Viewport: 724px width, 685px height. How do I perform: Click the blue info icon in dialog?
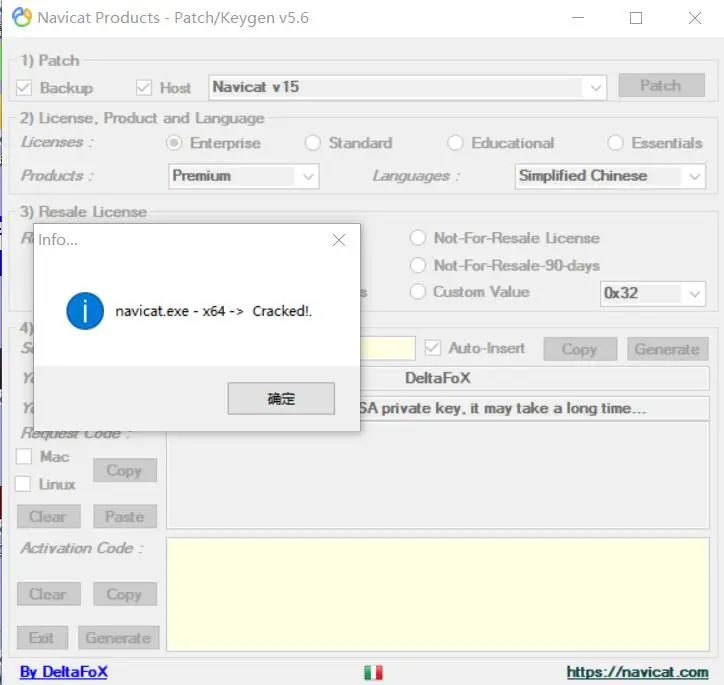point(85,311)
